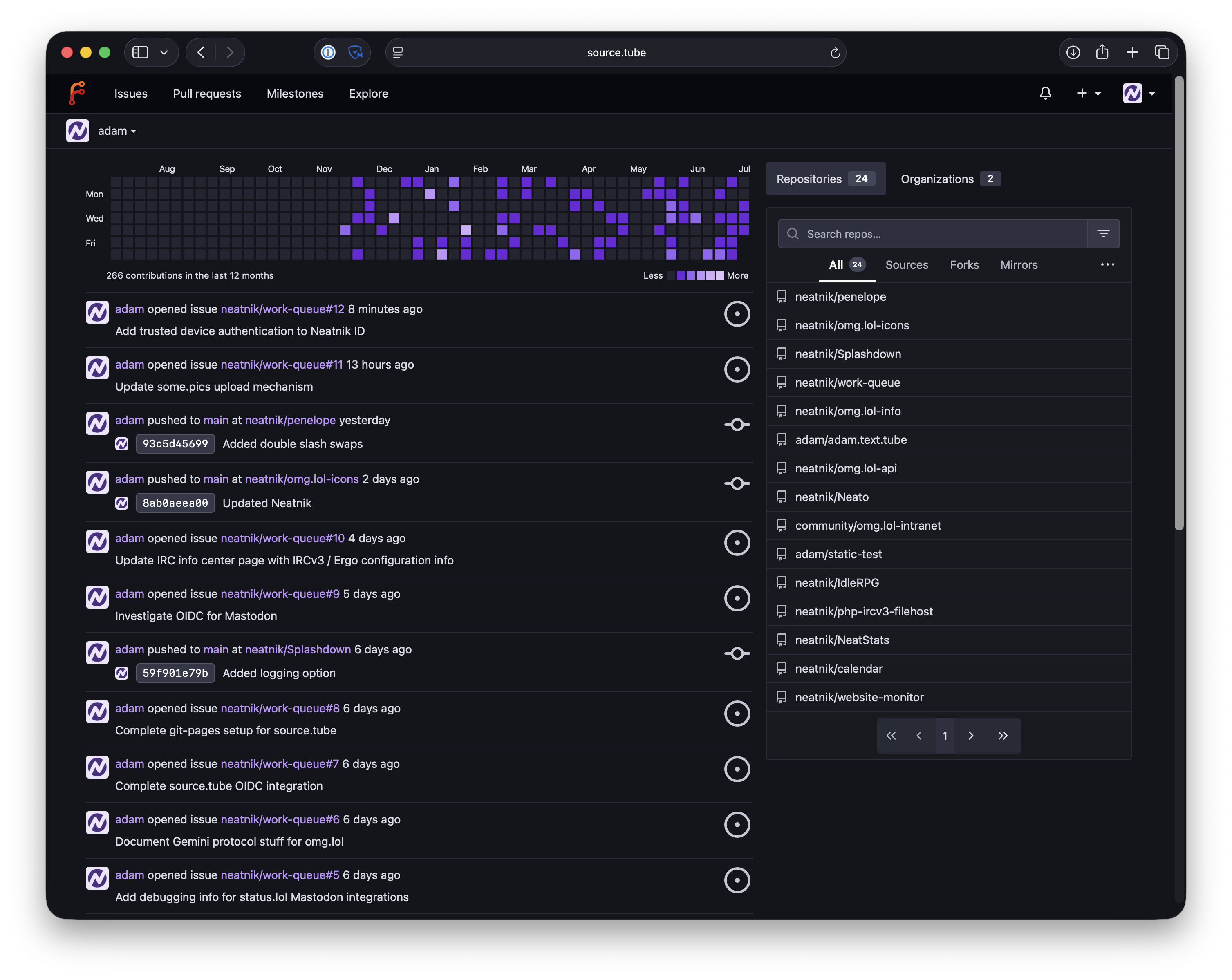This screenshot has height=980, width=1232.
Task: Open neatnik/Splashdown in repository list
Action: tap(848, 354)
